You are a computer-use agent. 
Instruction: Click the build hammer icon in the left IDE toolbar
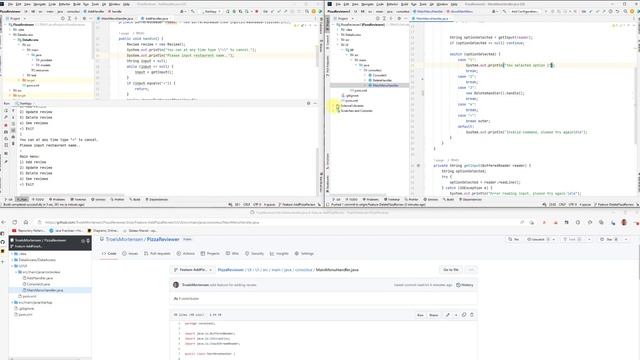(193, 11)
